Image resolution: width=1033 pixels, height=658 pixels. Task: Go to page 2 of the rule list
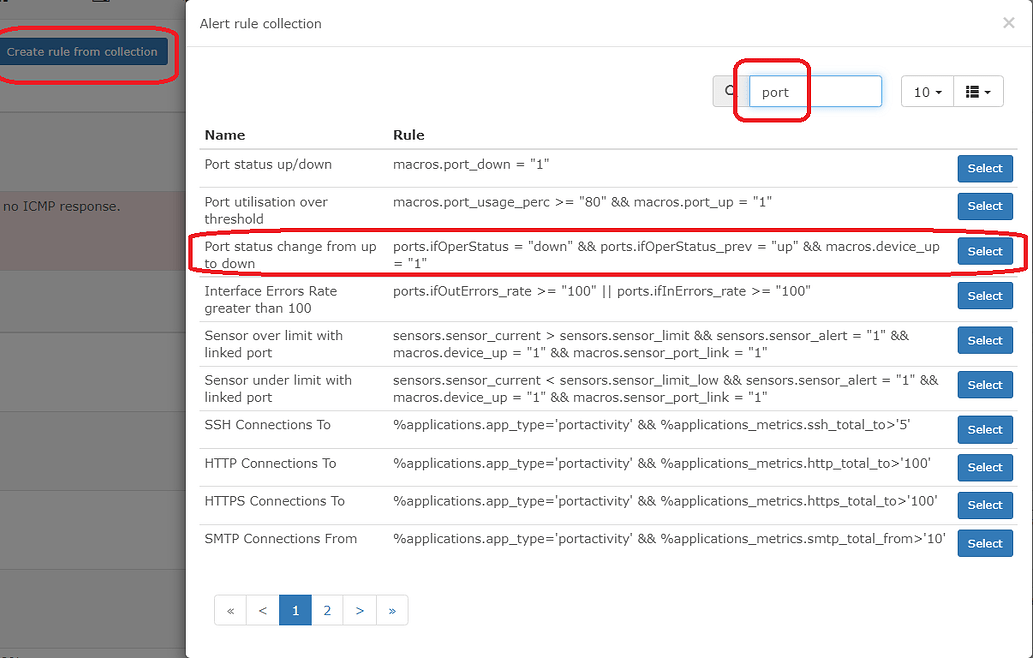(327, 610)
